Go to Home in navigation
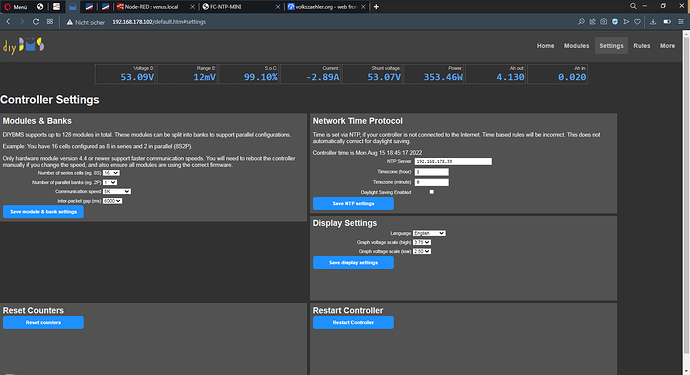 pos(545,46)
